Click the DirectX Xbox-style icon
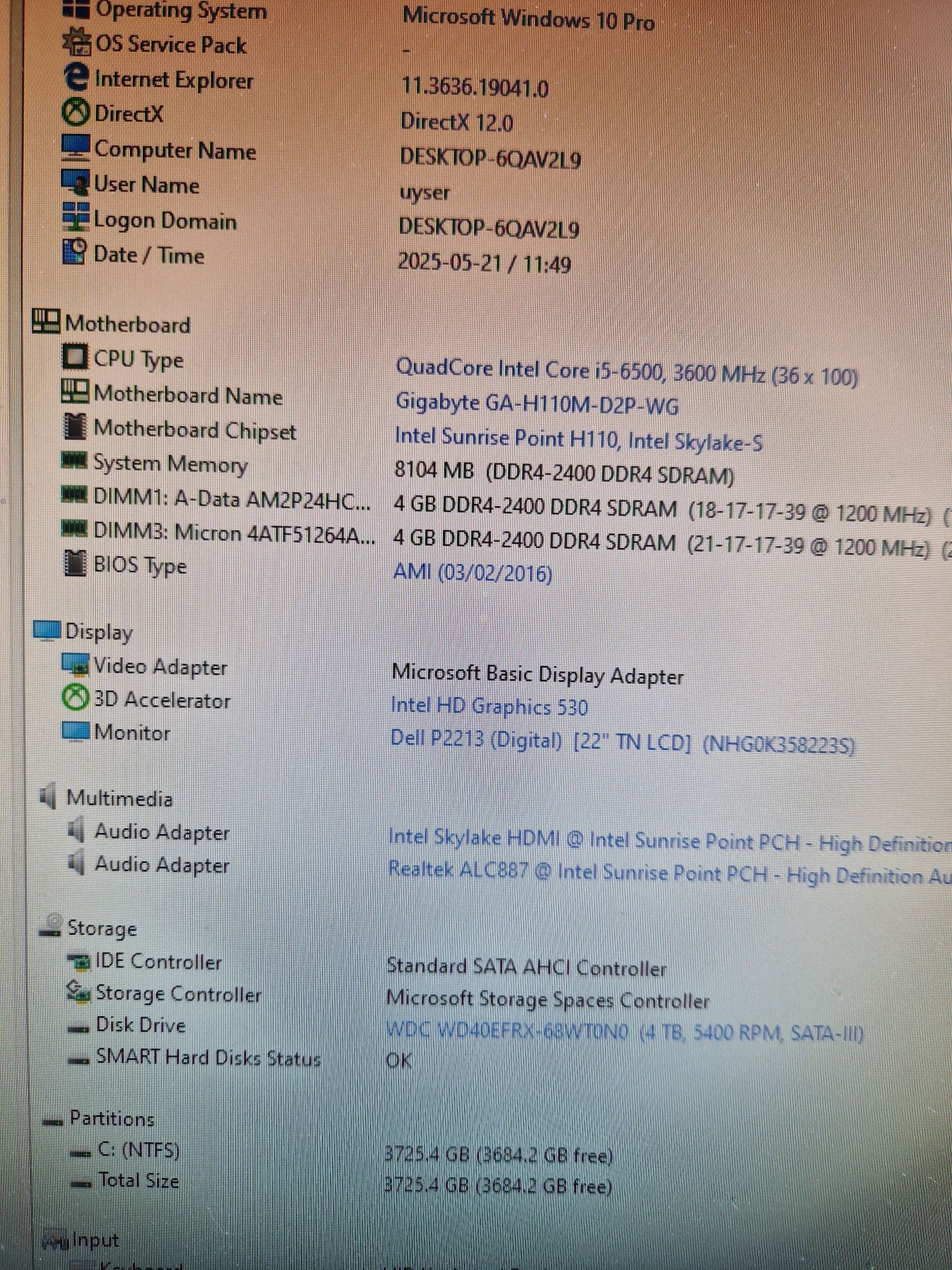The width and height of the screenshot is (952, 1270). click(76, 113)
